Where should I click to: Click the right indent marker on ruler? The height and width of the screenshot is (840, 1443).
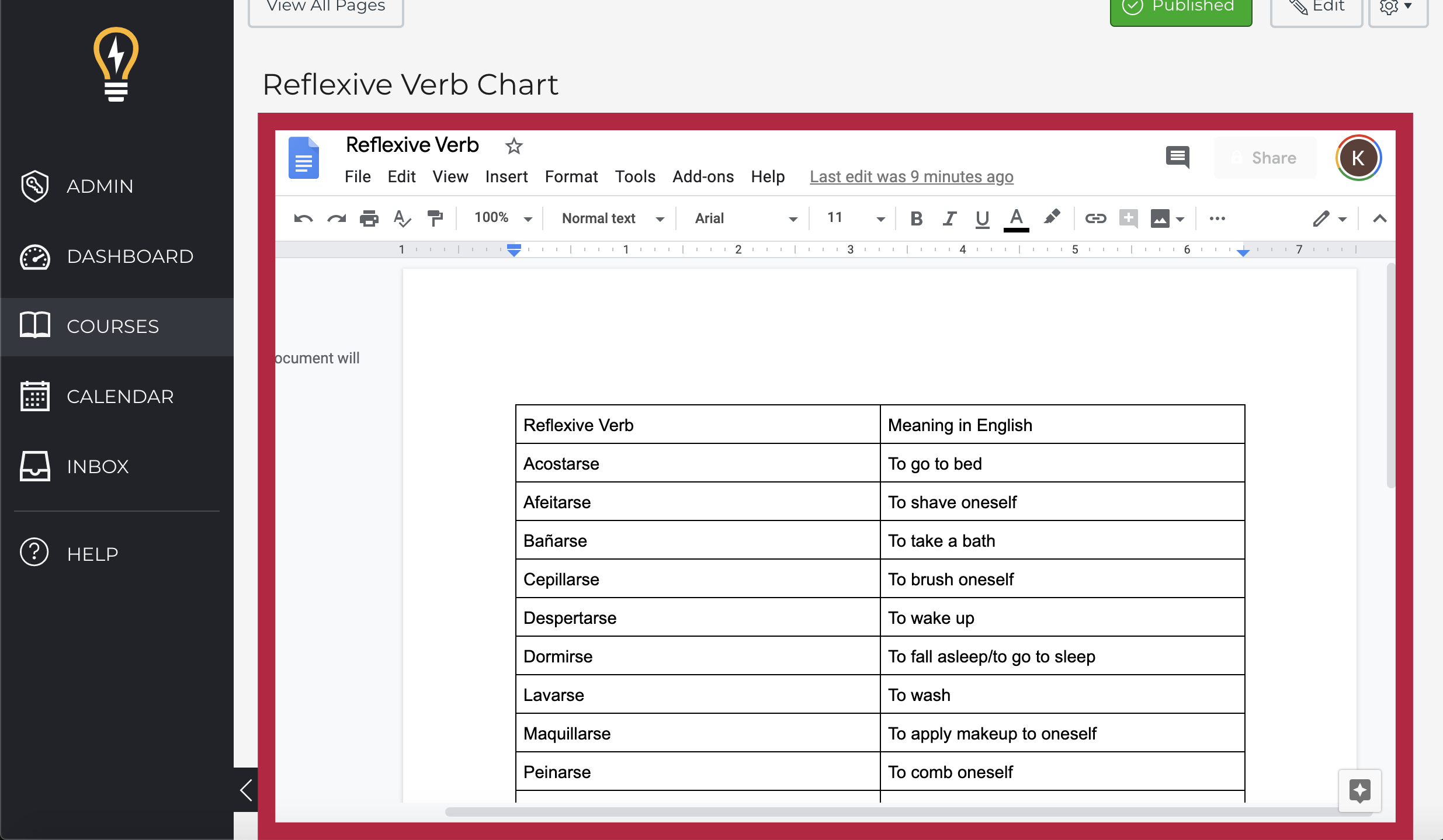coord(1243,252)
